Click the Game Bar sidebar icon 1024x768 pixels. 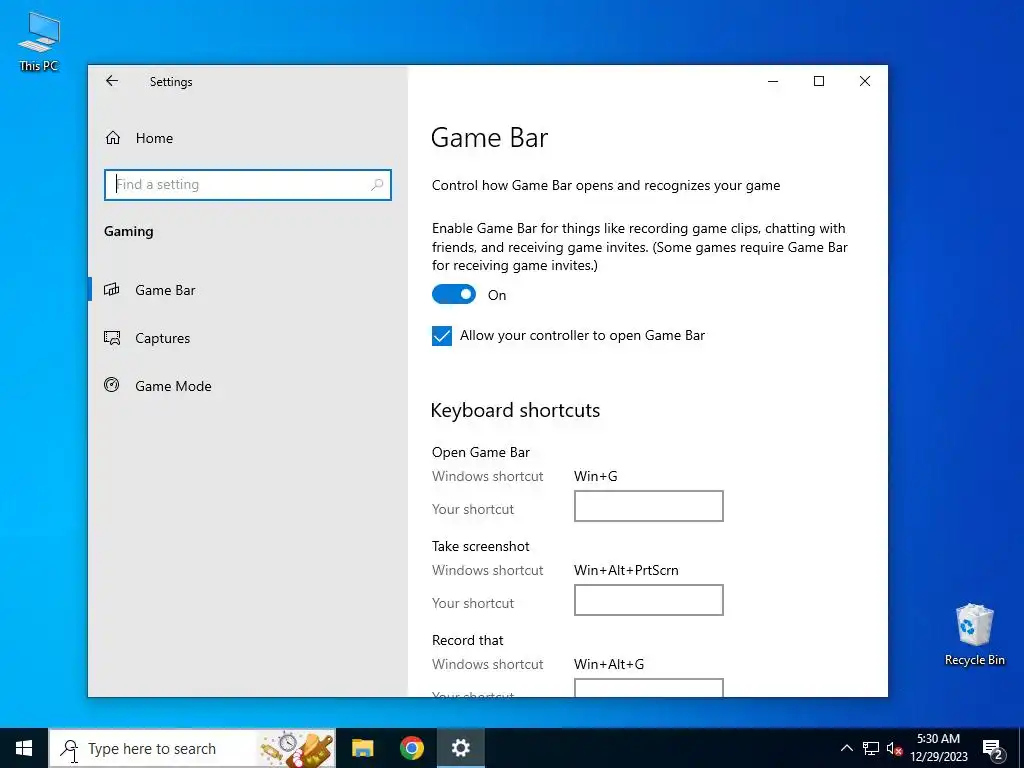112,289
